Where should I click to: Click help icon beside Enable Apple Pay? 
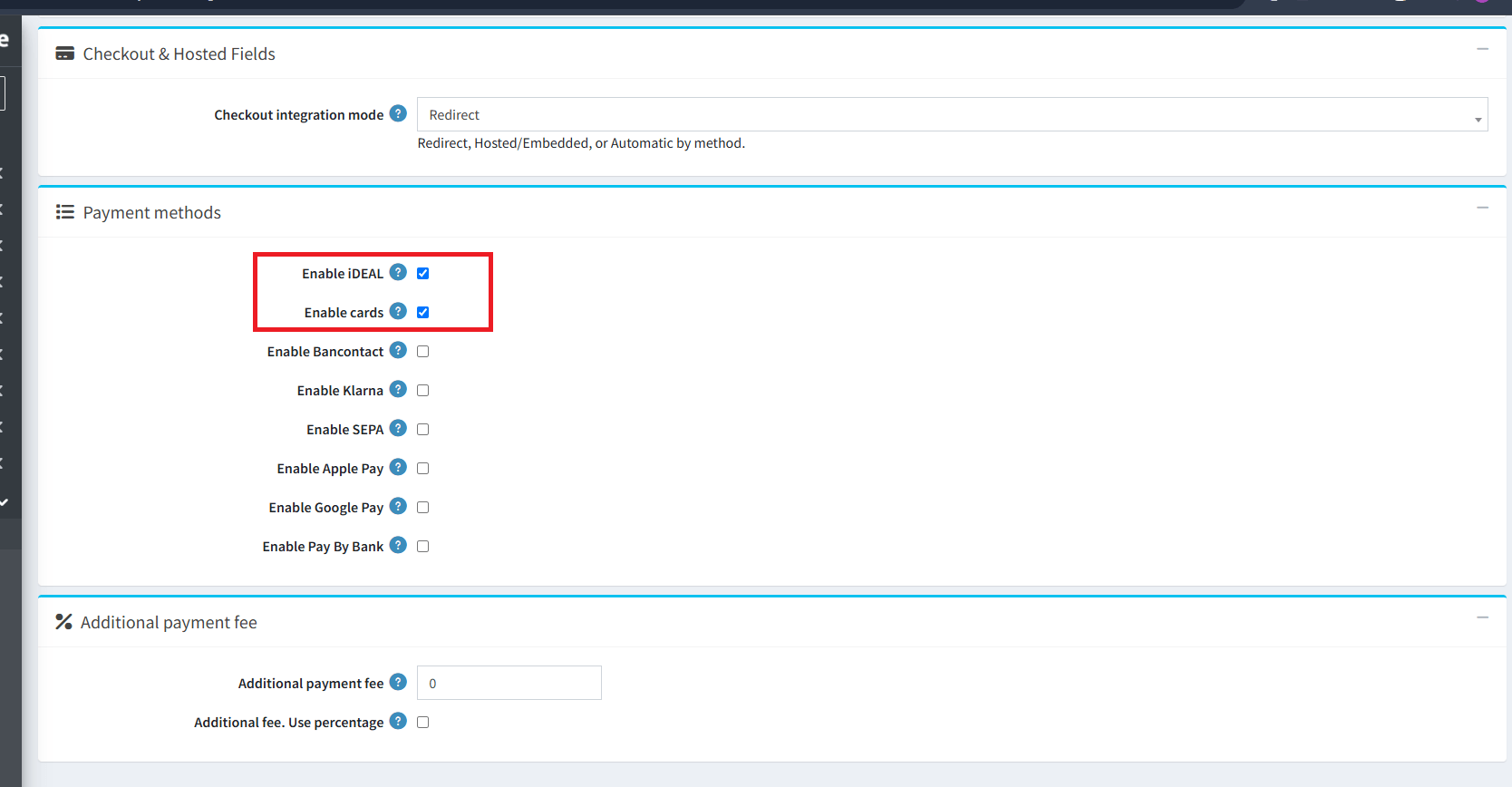[398, 467]
